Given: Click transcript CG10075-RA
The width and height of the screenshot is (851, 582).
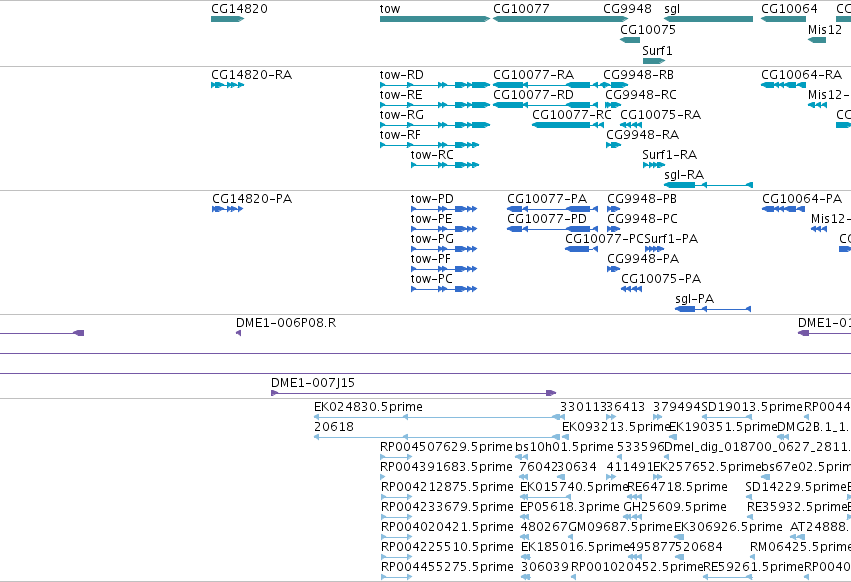Looking at the screenshot, I should [x=631, y=125].
